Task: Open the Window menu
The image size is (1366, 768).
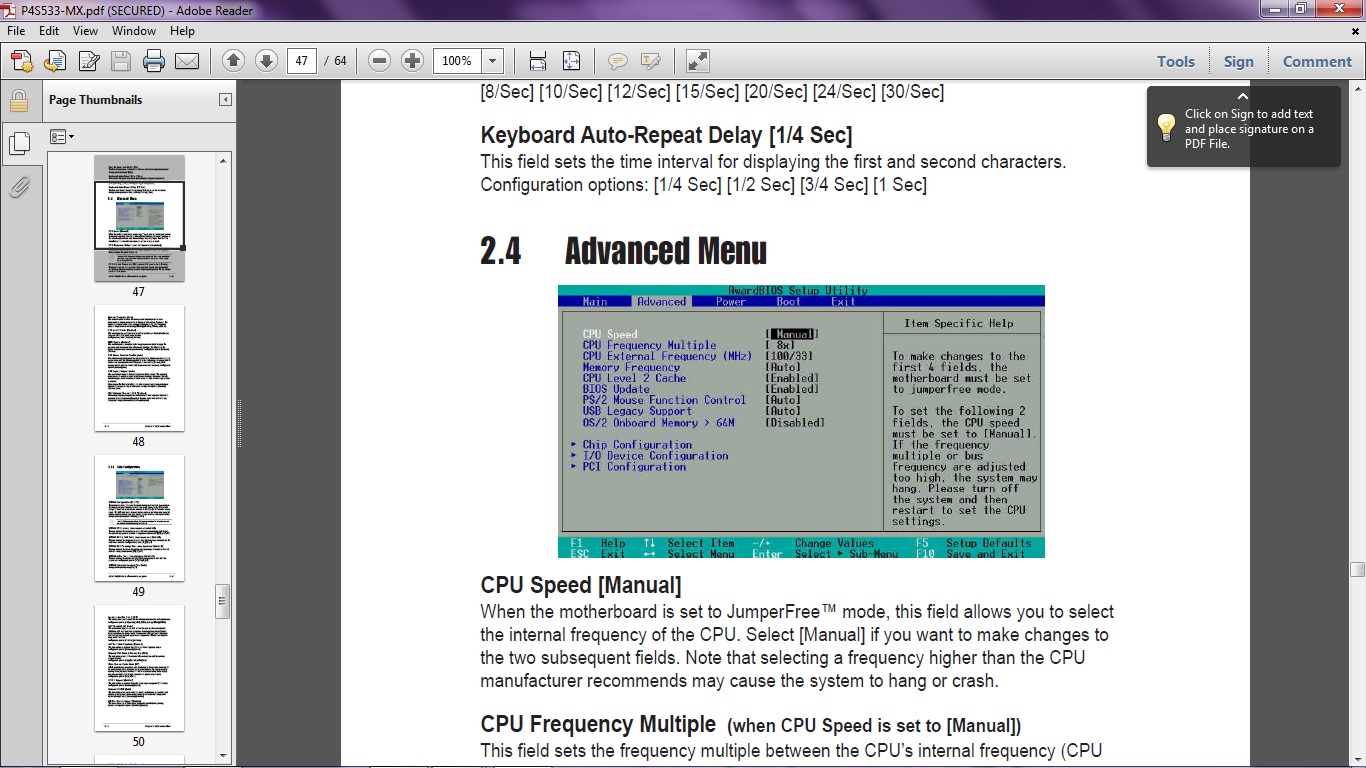Action: pyautogui.click(x=134, y=31)
